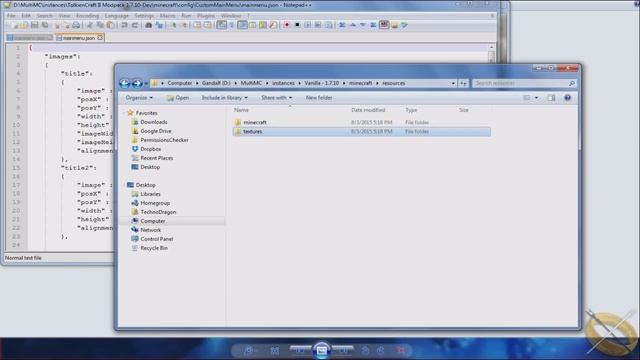Open the Share with dropdown
This screenshot has width=640, height=360.
point(277,98)
